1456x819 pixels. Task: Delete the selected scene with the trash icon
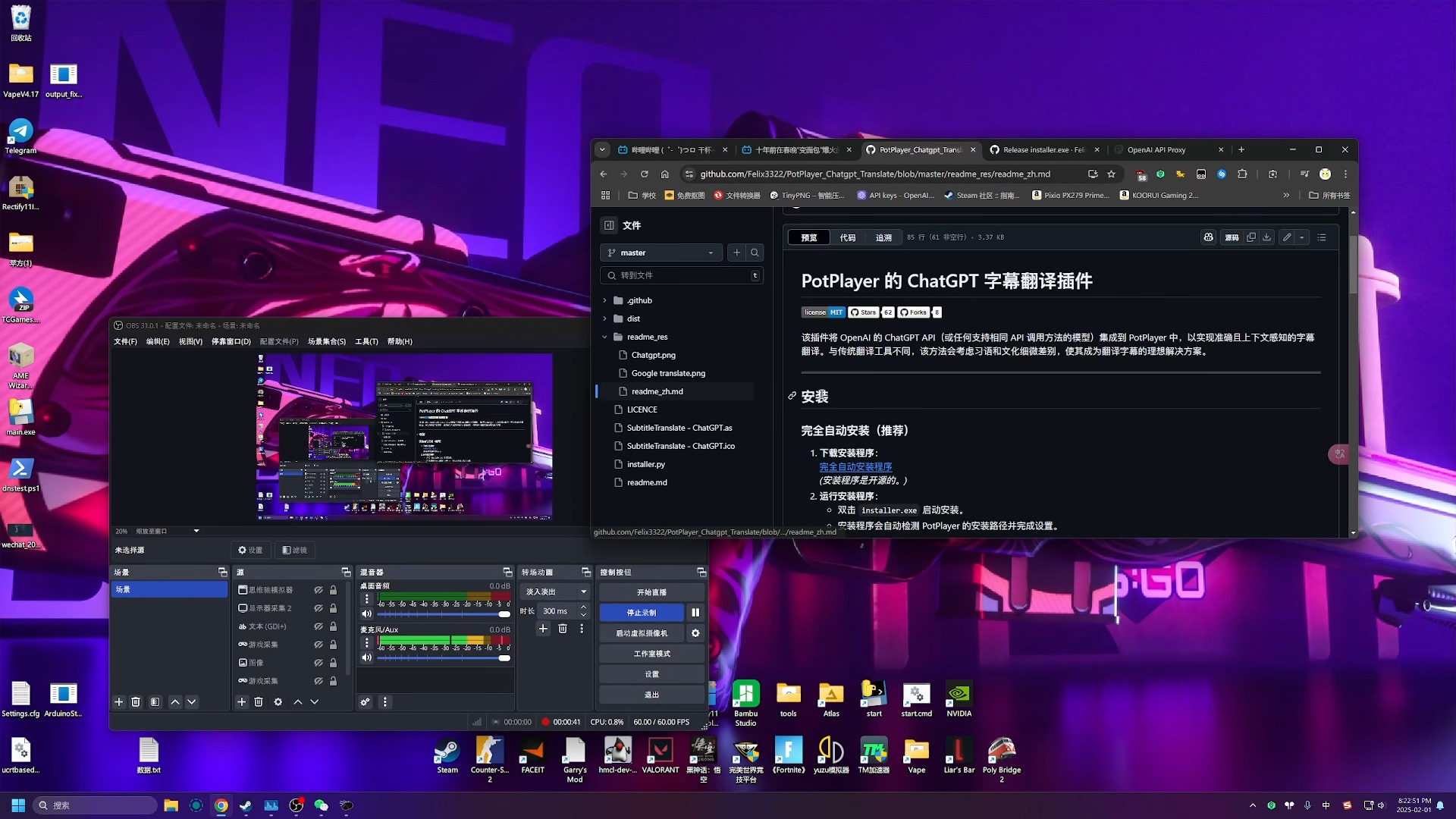coord(136,702)
